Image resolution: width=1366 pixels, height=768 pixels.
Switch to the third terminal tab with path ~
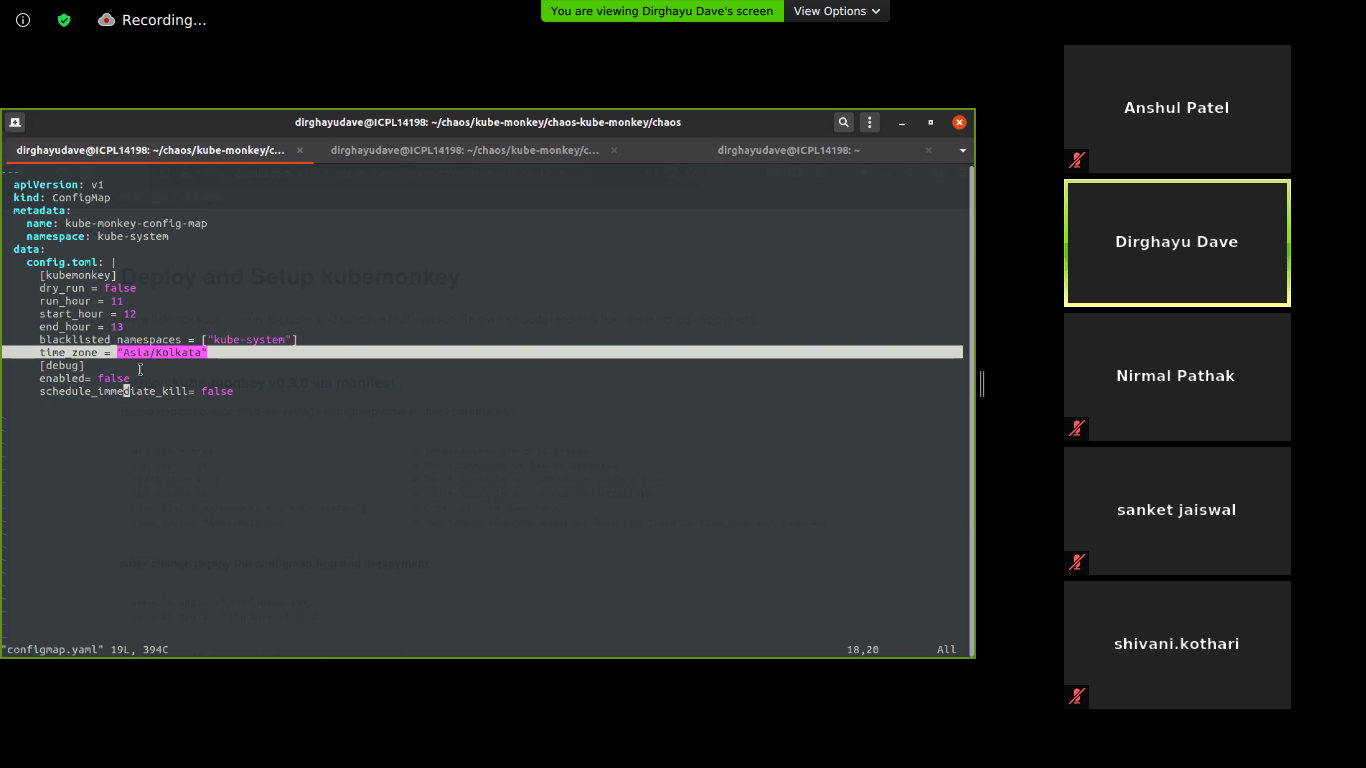coord(789,150)
